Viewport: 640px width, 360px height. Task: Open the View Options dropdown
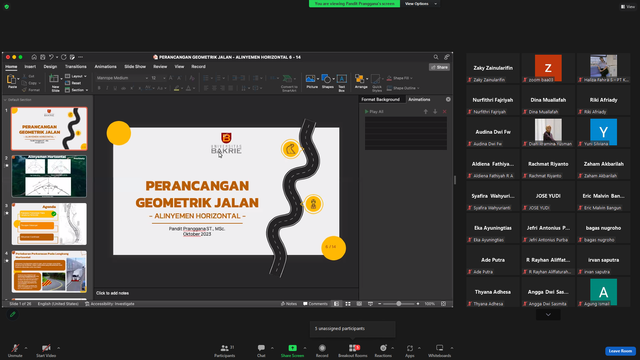420,4
